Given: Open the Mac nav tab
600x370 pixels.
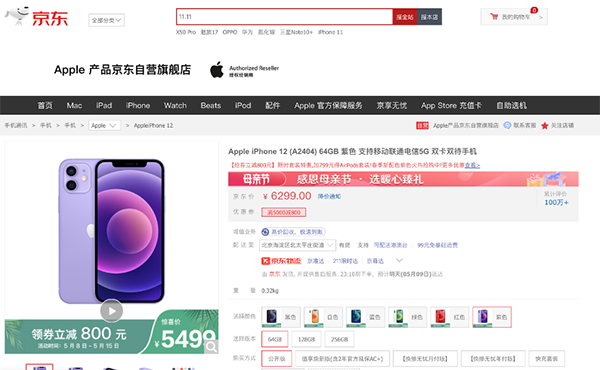Looking at the screenshot, I should tap(74, 105).
